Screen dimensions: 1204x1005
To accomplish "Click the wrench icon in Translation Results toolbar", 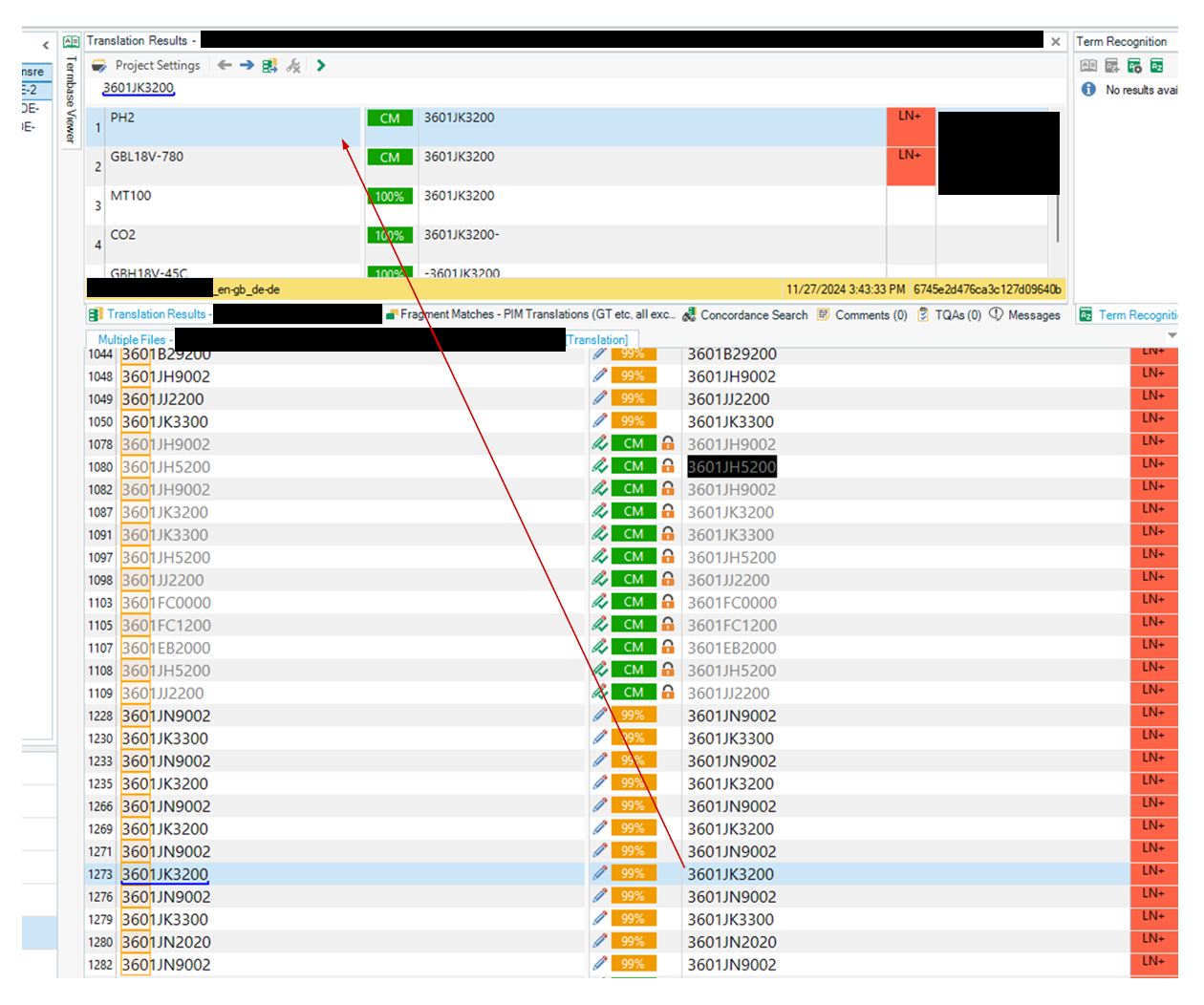I will pyautogui.click(x=293, y=66).
